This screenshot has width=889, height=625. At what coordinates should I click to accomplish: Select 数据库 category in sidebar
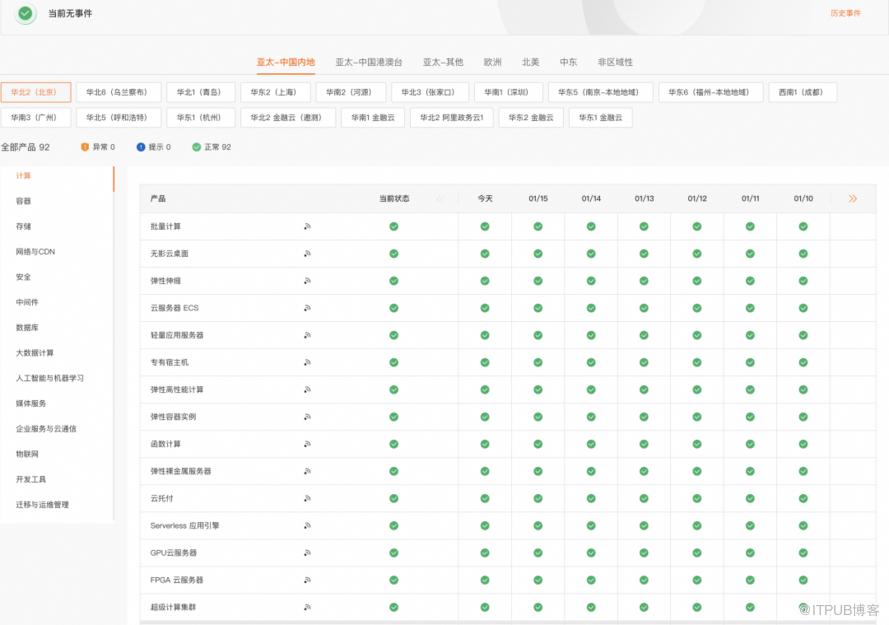[27, 327]
